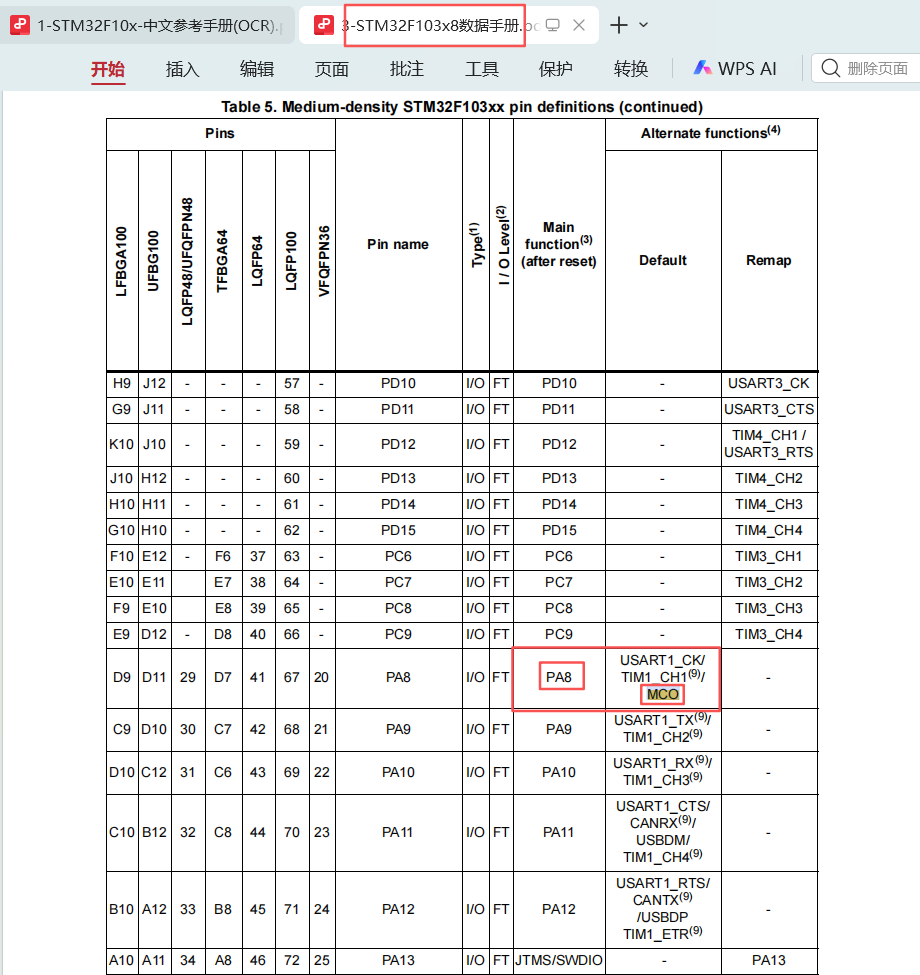
Task: Click the H9 cell in LFBGA100 column
Action: pyautogui.click(x=122, y=384)
